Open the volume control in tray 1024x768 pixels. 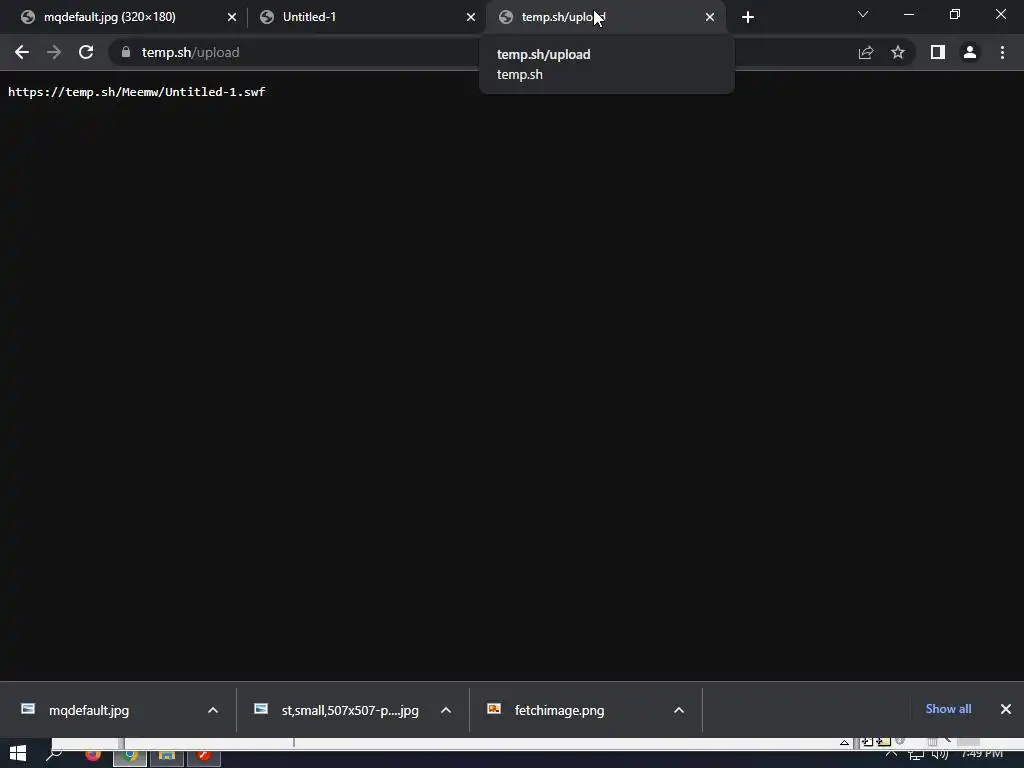point(940,754)
